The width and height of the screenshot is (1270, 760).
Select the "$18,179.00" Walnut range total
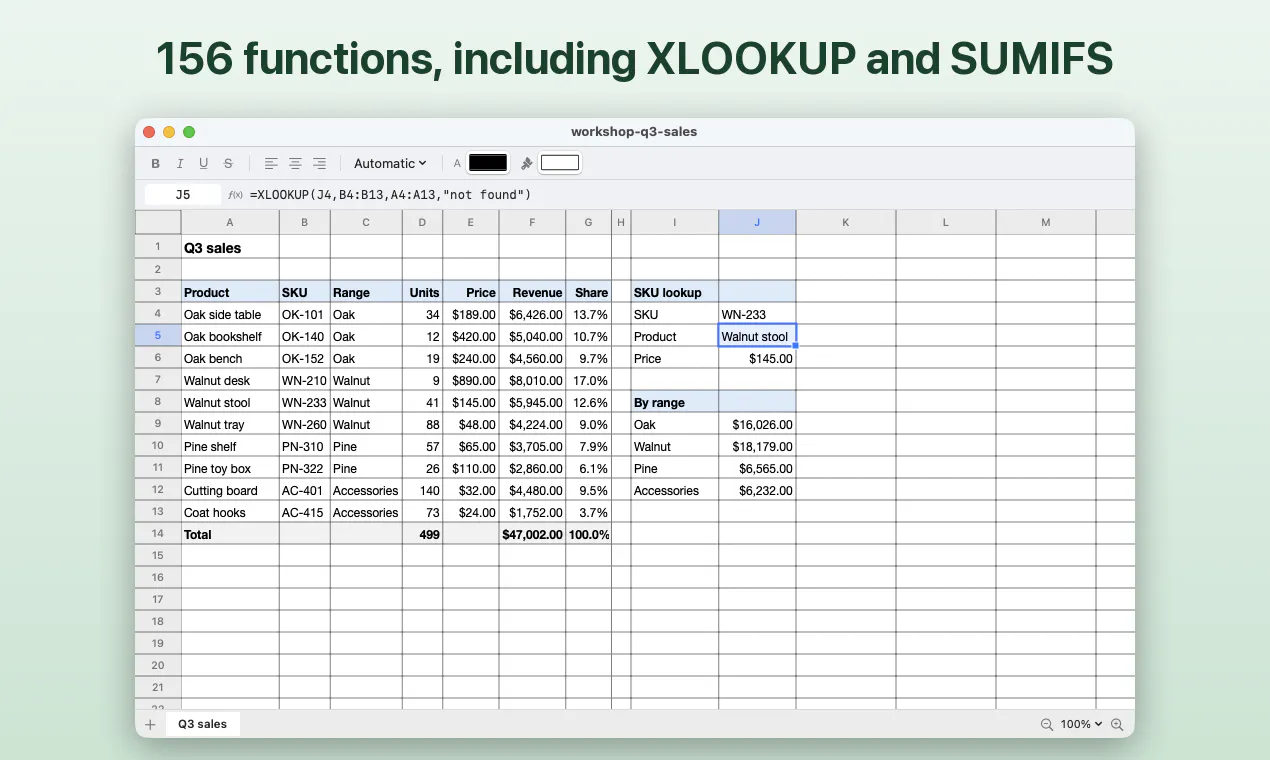757,446
